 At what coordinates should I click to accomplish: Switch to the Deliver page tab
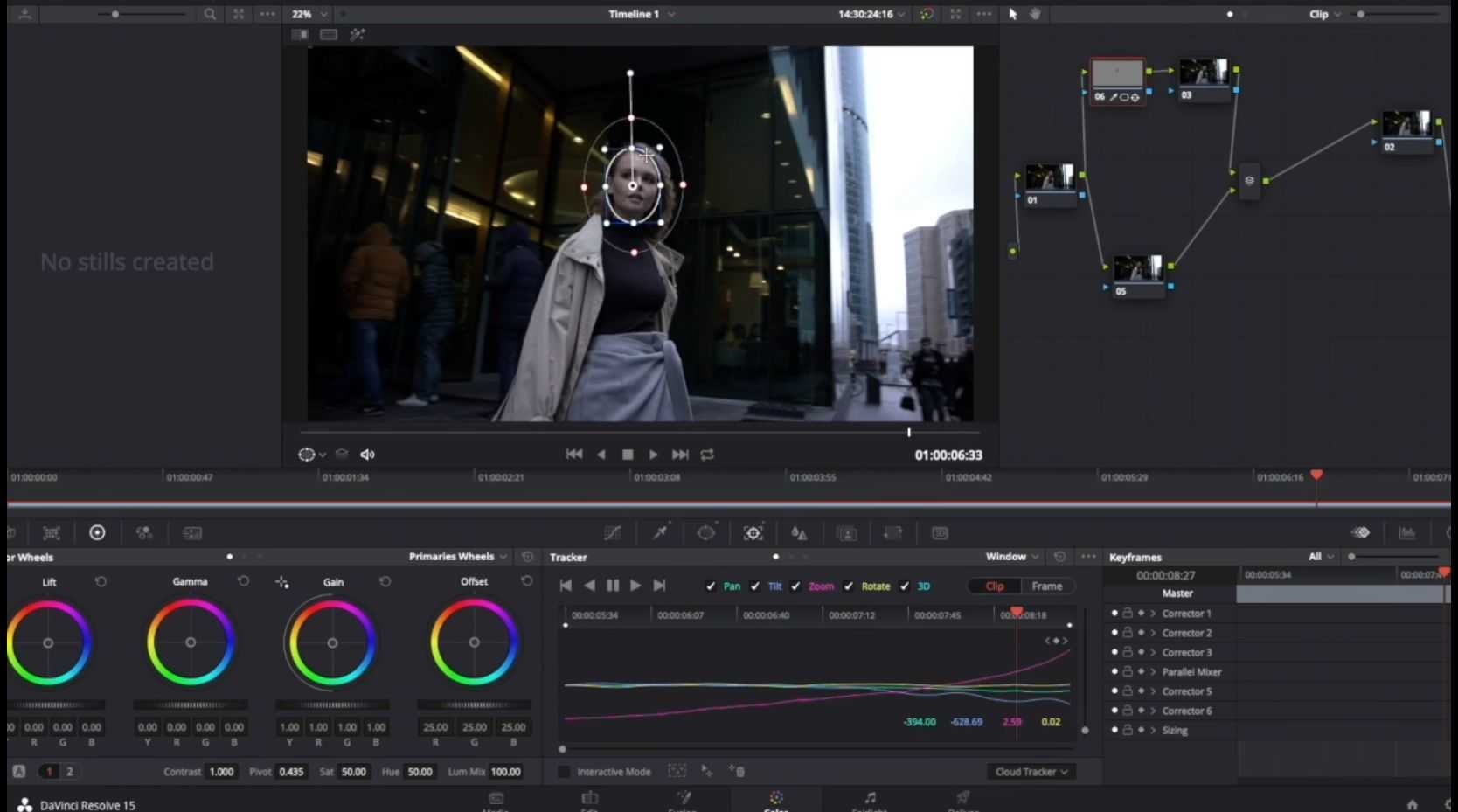pos(962,800)
